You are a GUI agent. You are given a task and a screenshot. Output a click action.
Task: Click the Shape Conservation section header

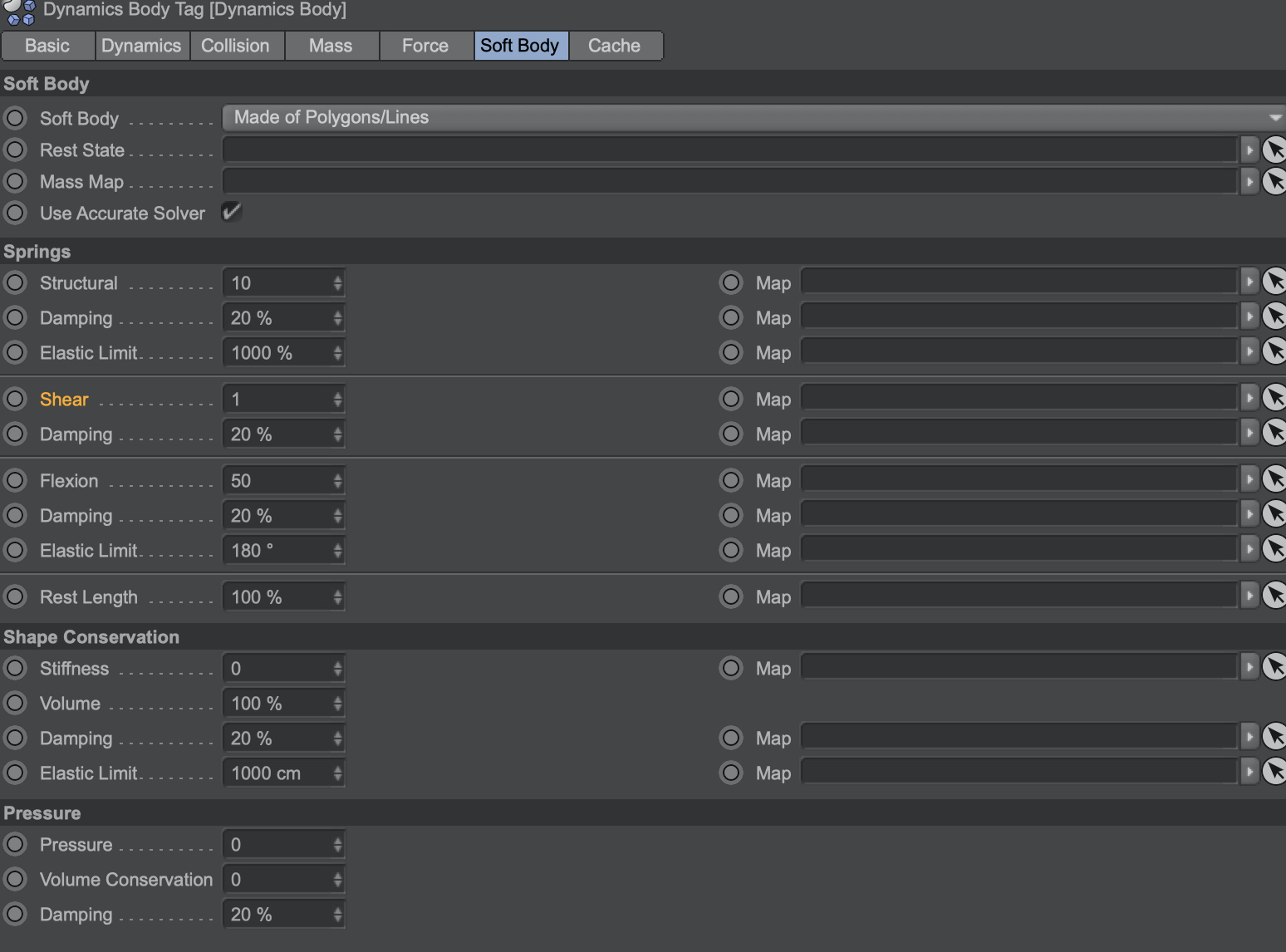(x=643, y=637)
